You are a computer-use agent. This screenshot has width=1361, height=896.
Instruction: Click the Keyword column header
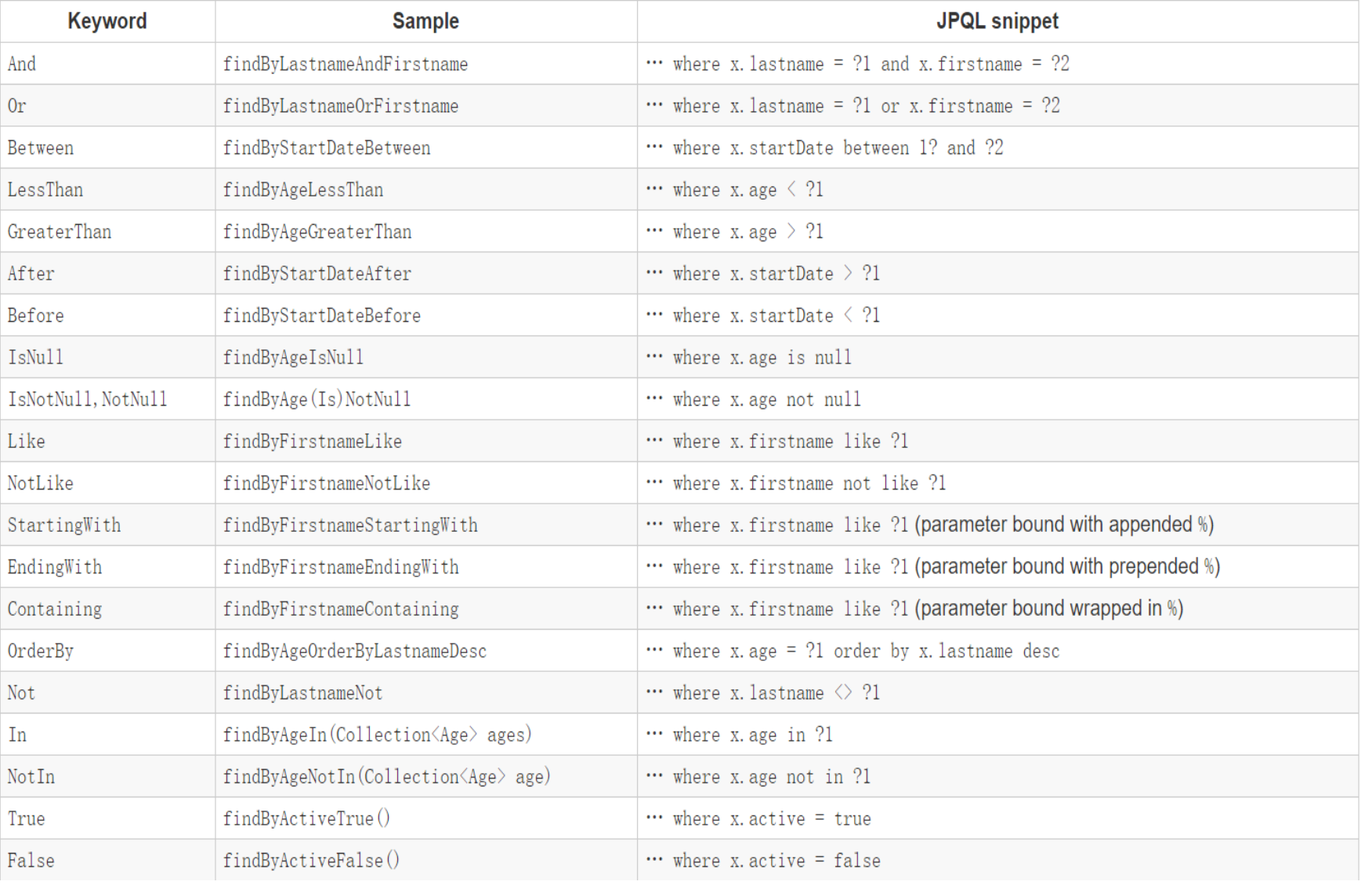click(x=107, y=21)
